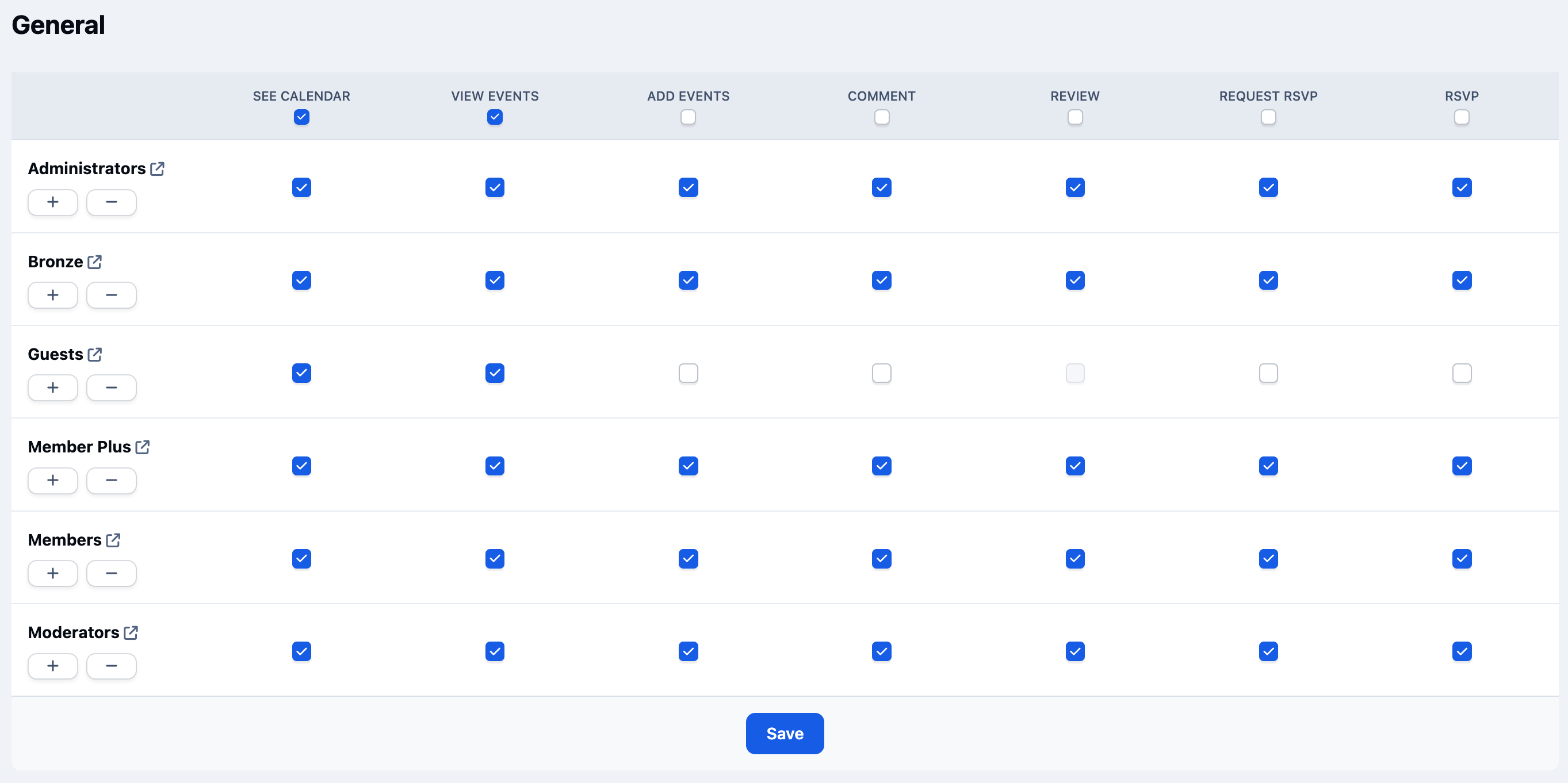Viewport: 1568px width, 783px height.
Task: Open Member Plus group external link icon
Action: (x=143, y=447)
